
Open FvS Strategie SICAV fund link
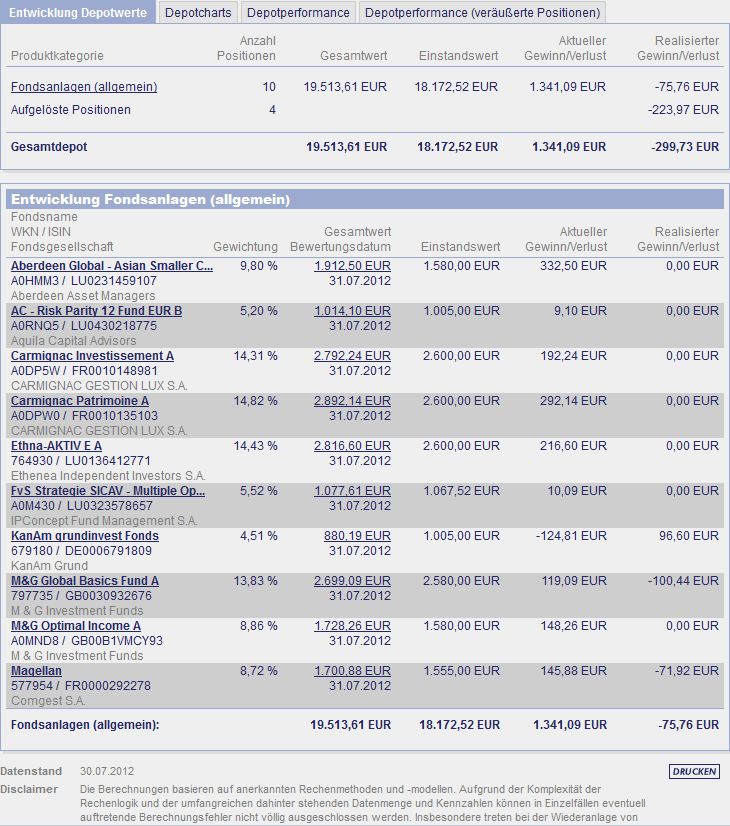coord(108,491)
